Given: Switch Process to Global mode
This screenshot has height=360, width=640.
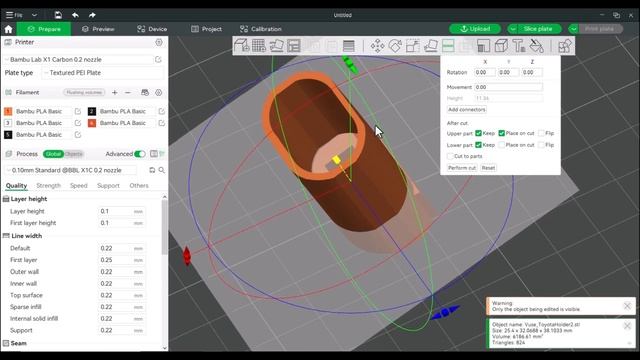Looking at the screenshot, I should coord(53,154).
